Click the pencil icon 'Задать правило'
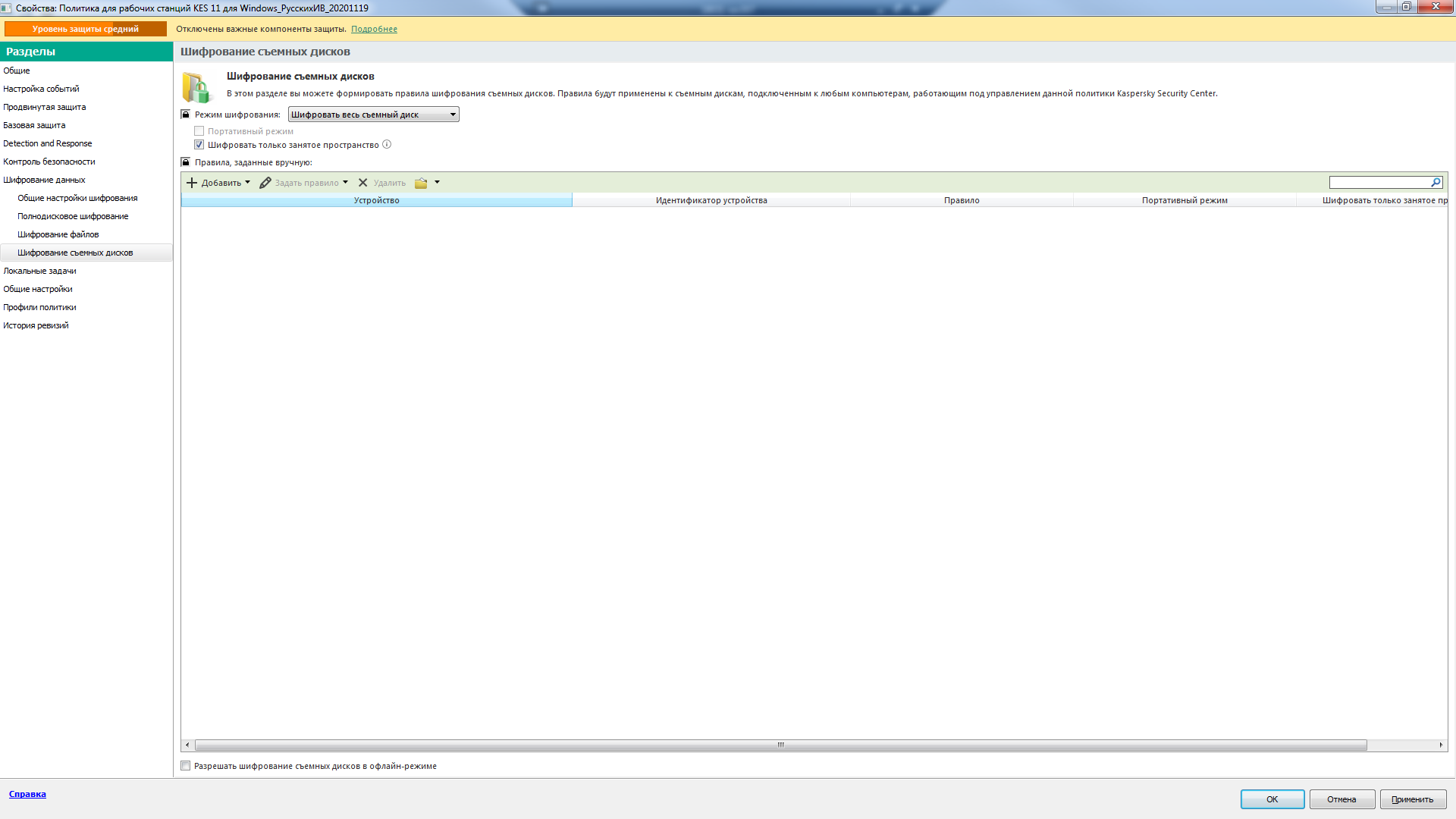1456x819 pixels. (265, 183)
